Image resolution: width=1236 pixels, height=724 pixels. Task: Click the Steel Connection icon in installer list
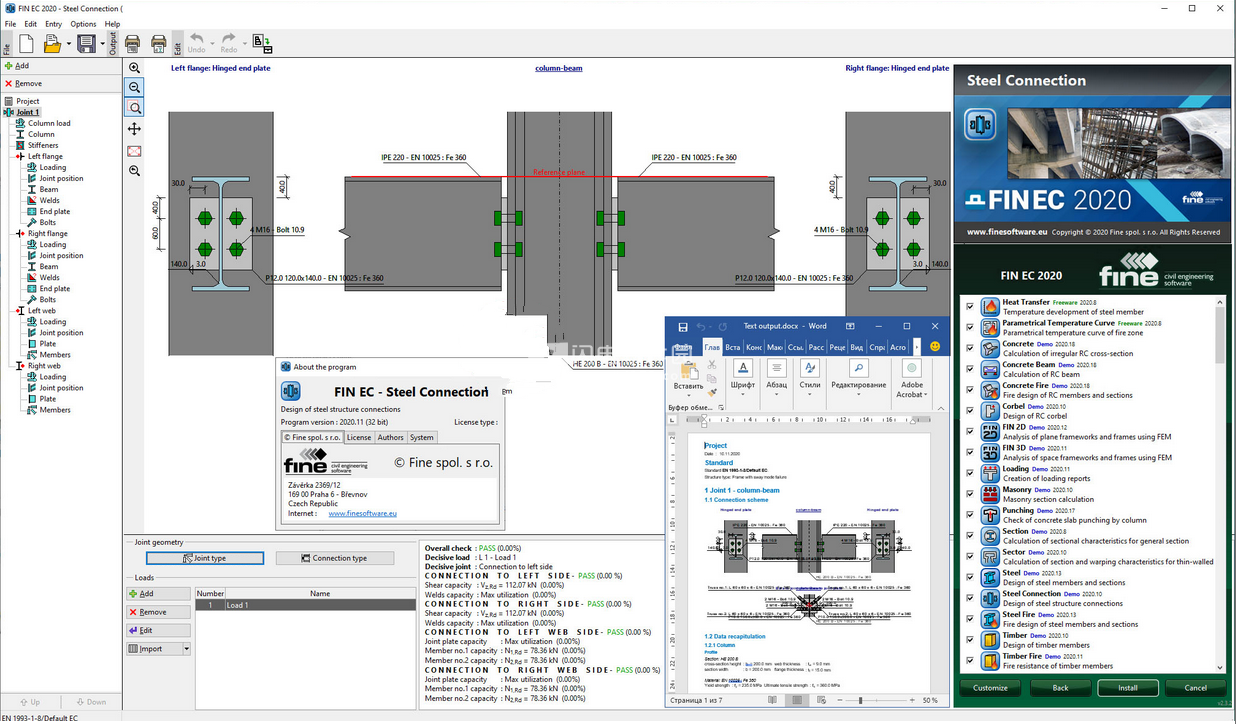[990, 598]
